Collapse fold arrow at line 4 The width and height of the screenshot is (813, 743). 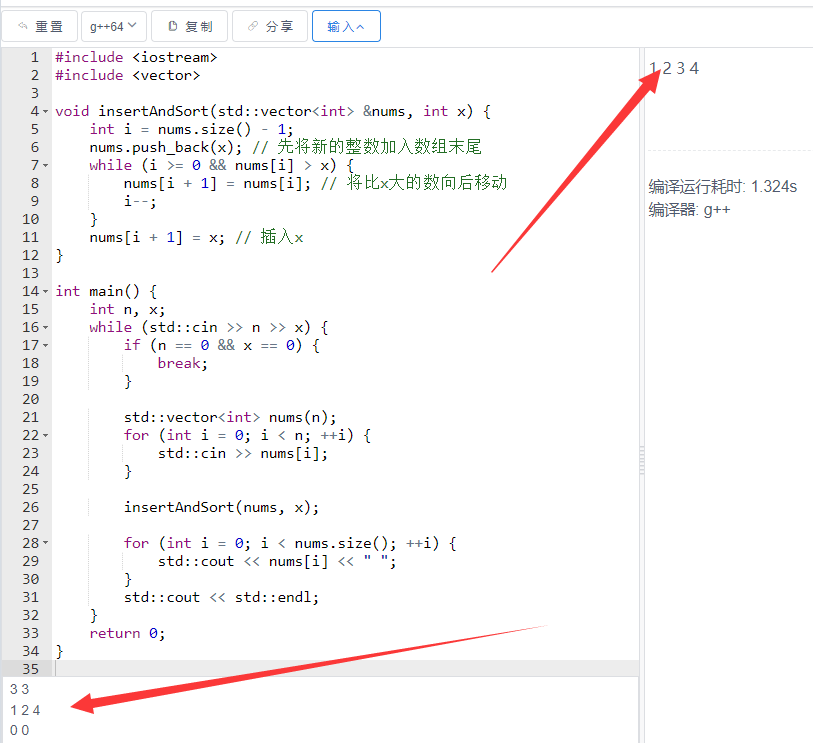click(46, 111)
